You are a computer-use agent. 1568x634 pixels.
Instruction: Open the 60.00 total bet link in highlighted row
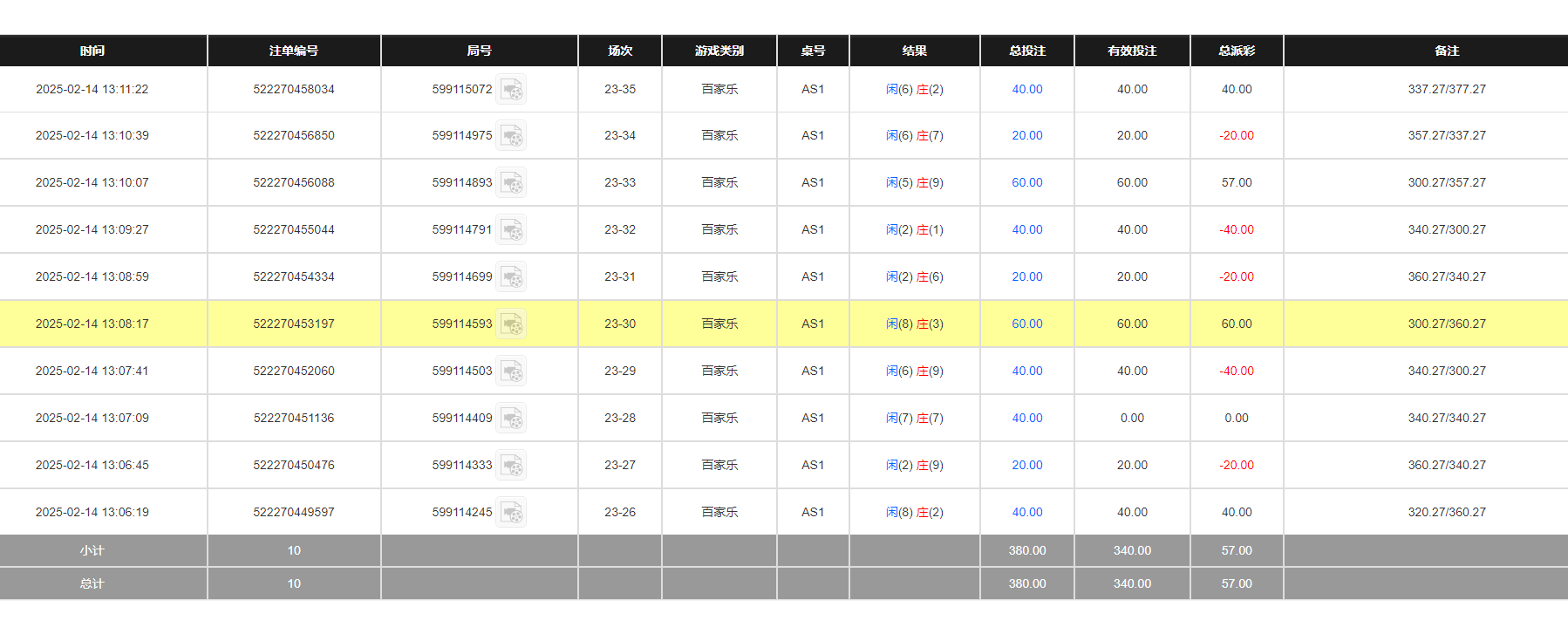[x=1026, y=324]
